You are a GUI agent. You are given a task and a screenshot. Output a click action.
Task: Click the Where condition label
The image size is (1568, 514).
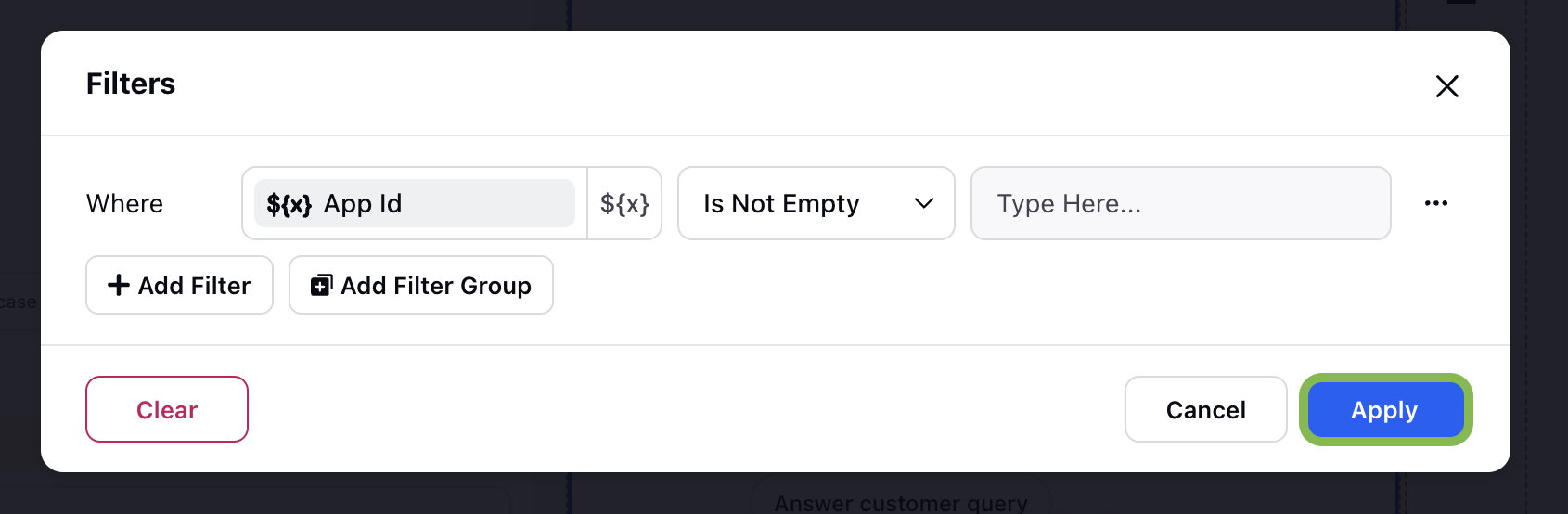(x=124, y=203)
